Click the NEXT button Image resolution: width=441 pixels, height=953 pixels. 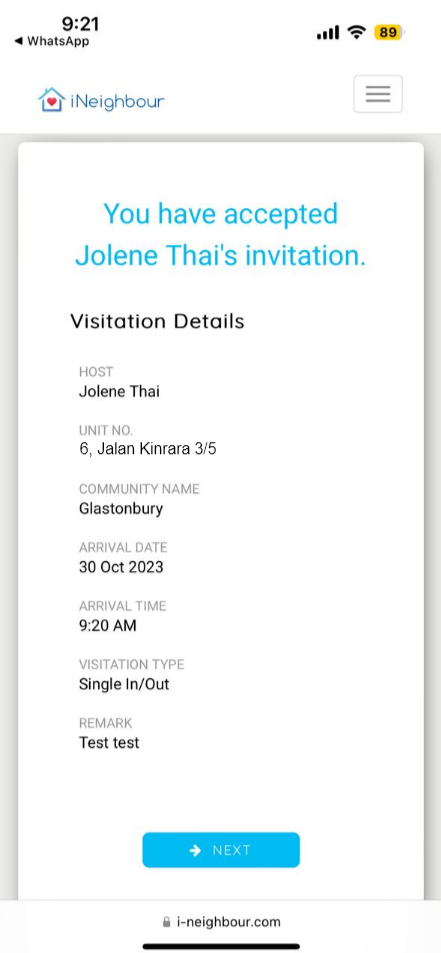[x=221, y=850]
